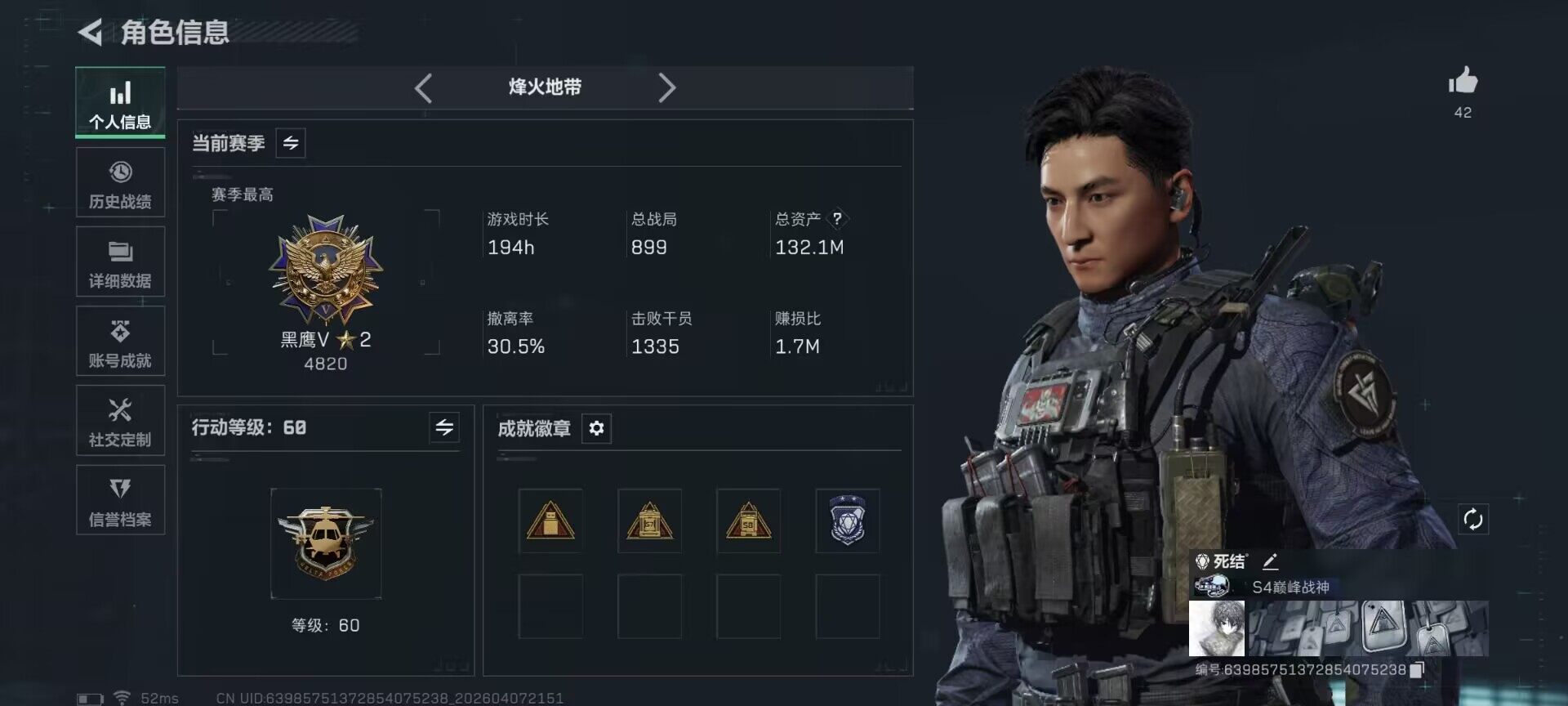Open the 信誉档案 reputation page
The height and width of the screenshot is (706, 1568).
(x=120, y=500)
